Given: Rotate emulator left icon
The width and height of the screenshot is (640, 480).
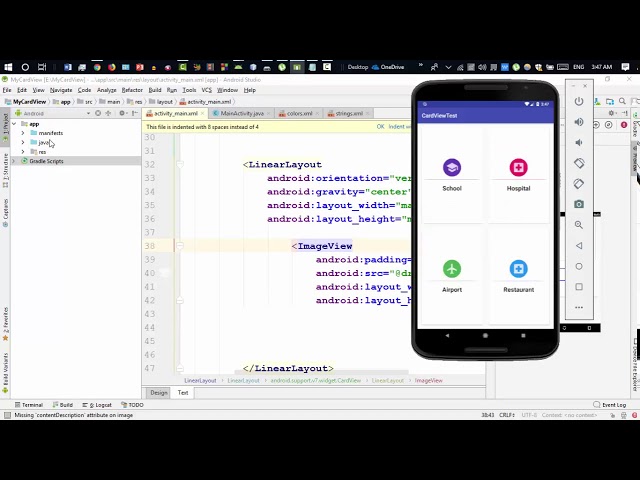Looking at the screenshot, I should pyautogui.click(x=579, y=163).
